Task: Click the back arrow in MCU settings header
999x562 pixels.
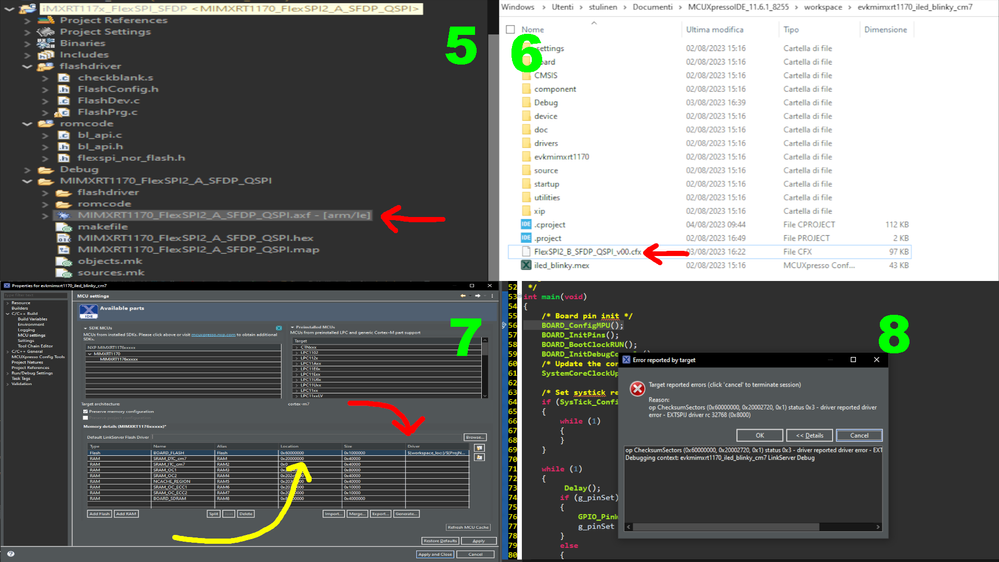Action: tap(464, 296)
